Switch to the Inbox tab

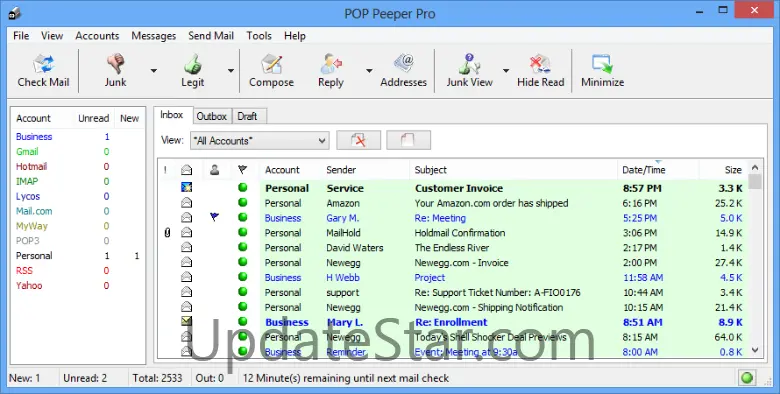coord(172,115)
